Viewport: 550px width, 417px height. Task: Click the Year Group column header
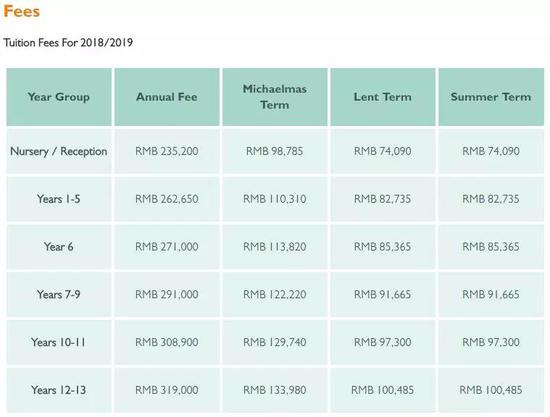click(59, 97)
